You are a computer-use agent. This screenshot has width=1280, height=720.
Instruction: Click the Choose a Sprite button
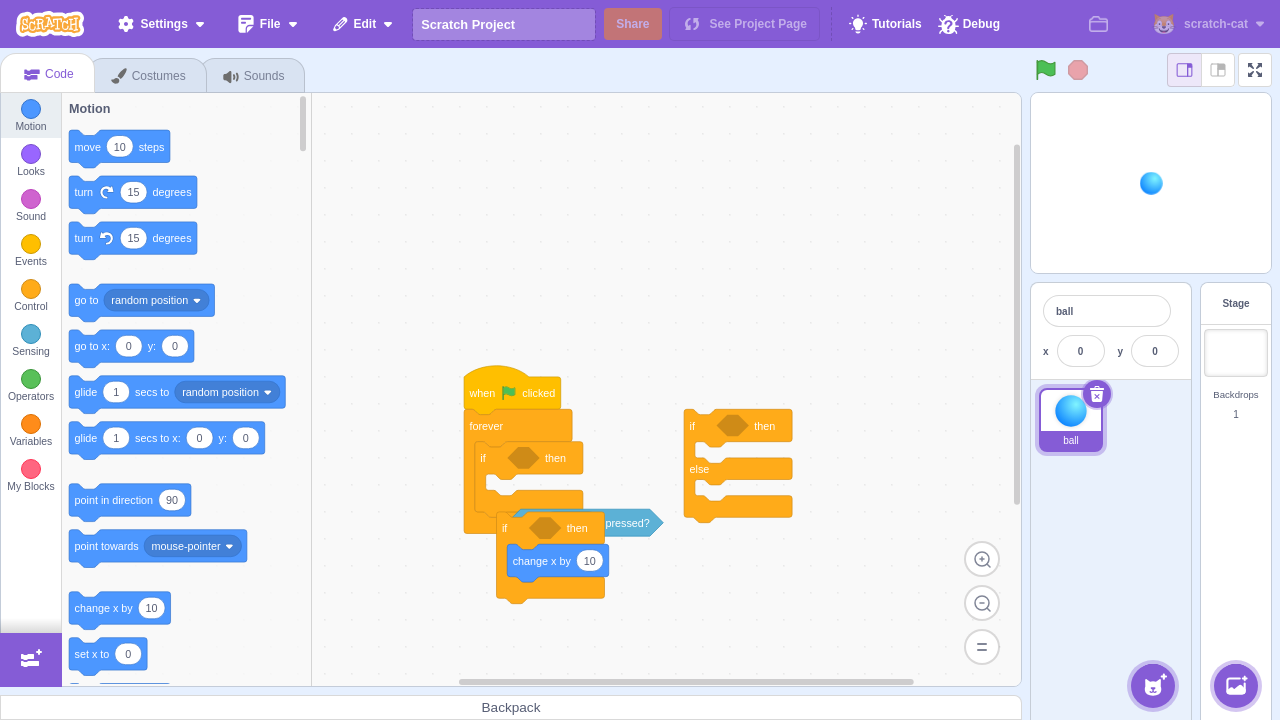(x=1153, y=686)
